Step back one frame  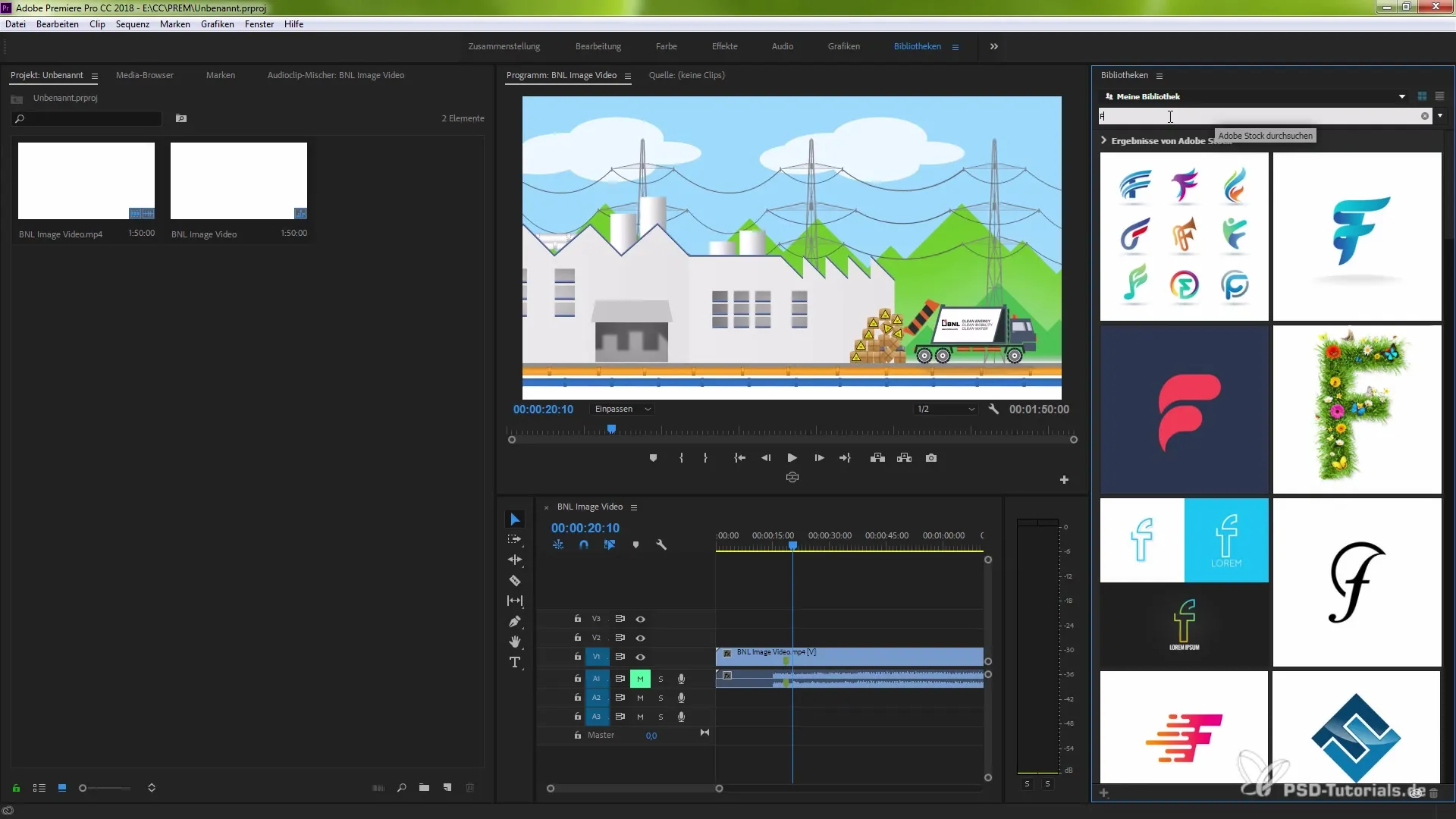766,458
